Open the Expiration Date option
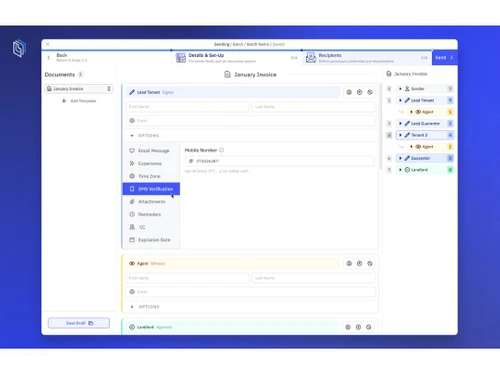The width and height of the screenshot is (500, 375). [151, 240]
